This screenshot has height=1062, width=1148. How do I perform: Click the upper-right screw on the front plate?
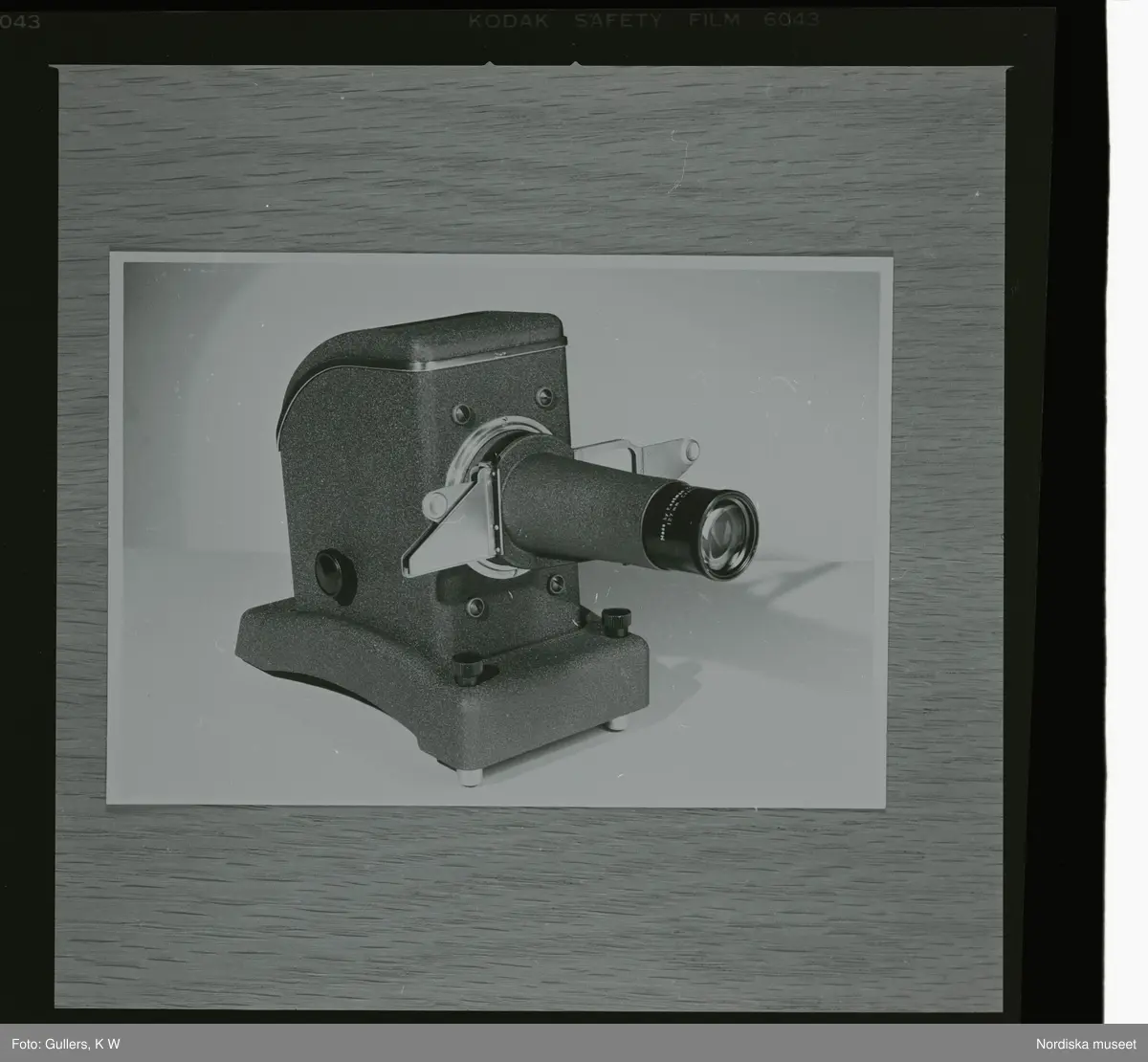[544, 394]
